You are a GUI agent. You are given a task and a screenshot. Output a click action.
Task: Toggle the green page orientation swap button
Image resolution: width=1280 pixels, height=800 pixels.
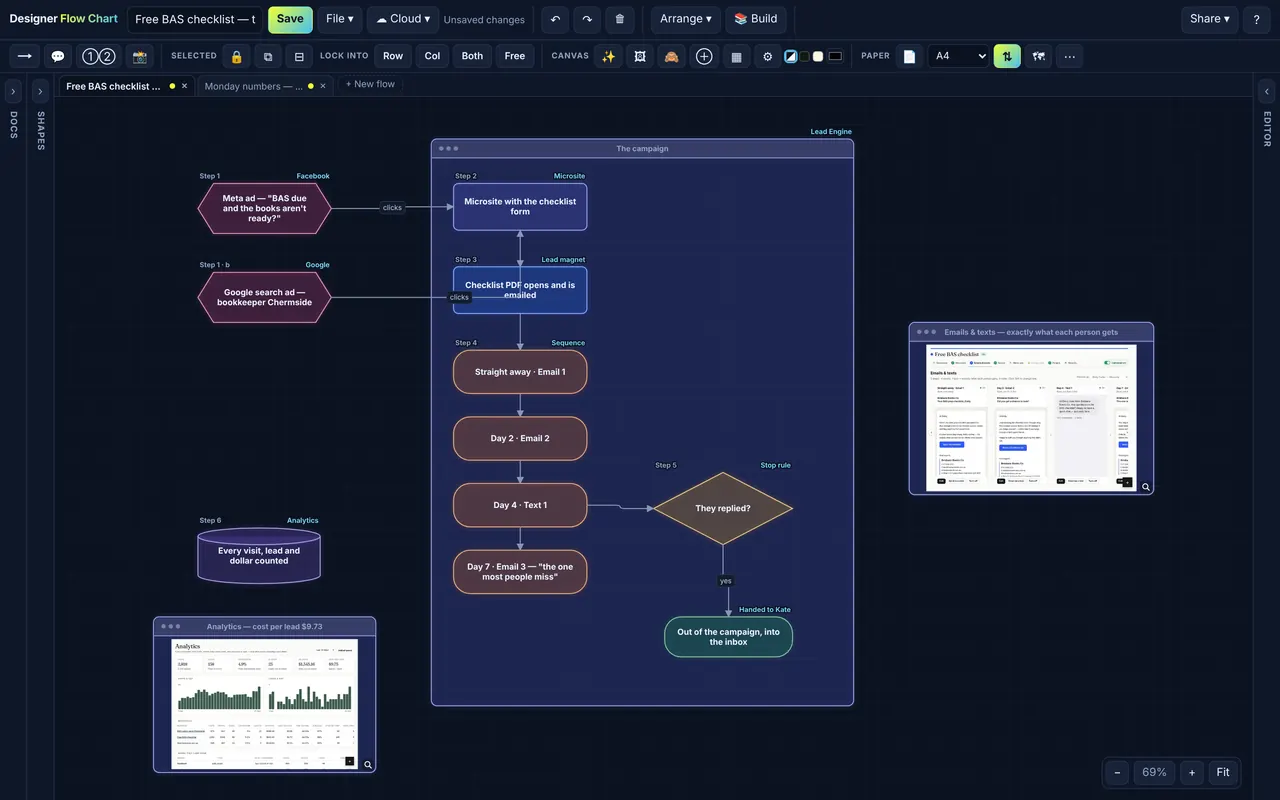coord(1007,56)
